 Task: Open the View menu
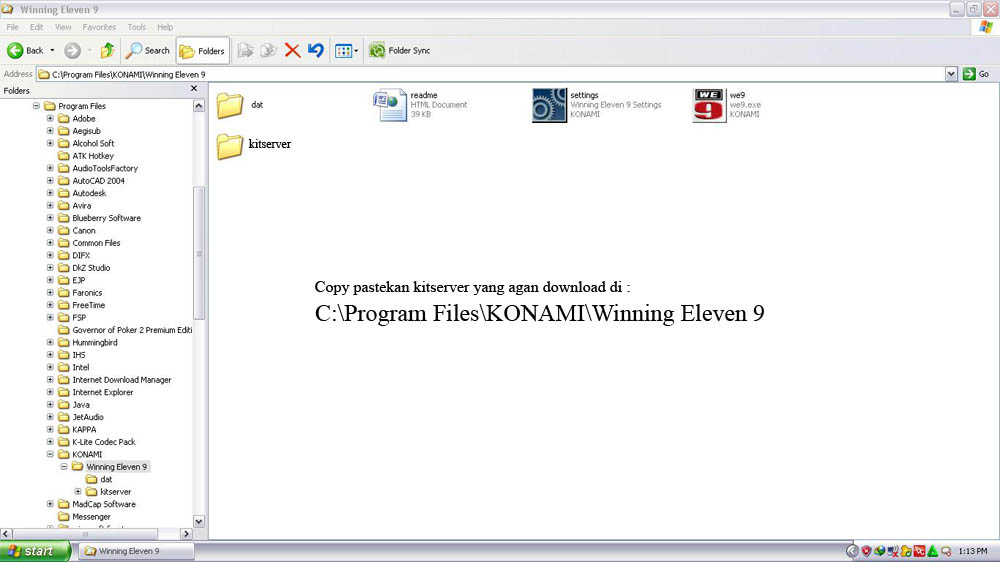tap(63, 27)
